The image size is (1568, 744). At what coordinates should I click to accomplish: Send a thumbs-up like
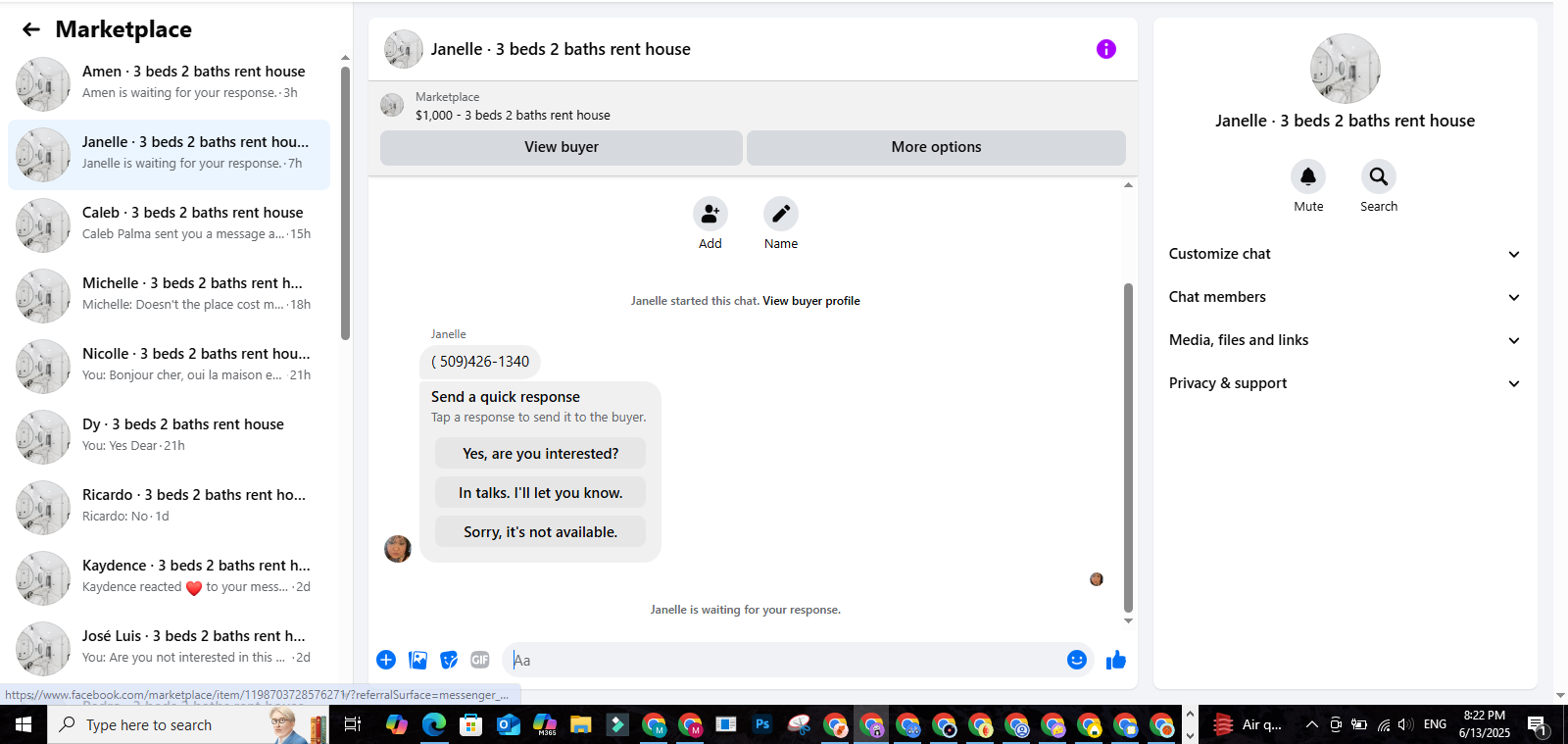pos(1116,660)
